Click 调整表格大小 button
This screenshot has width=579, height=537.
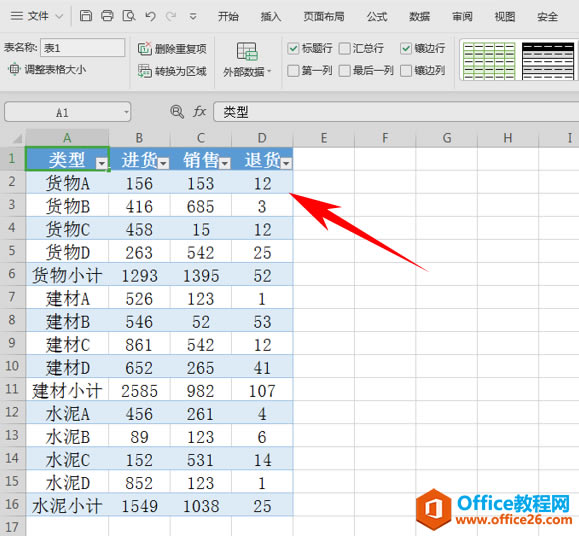tap(47, 69)
